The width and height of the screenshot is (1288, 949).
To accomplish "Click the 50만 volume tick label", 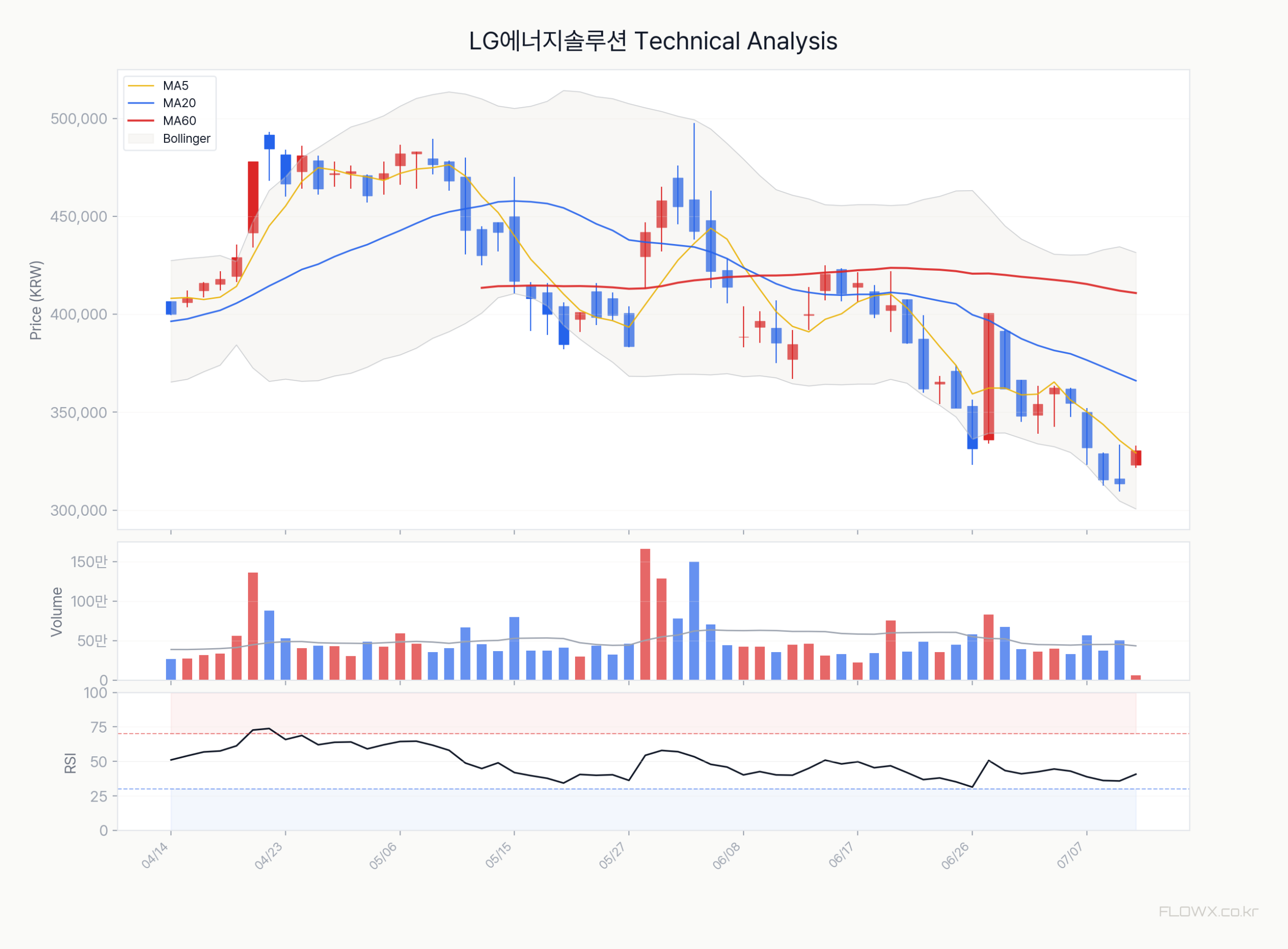I will click(93, 641).
